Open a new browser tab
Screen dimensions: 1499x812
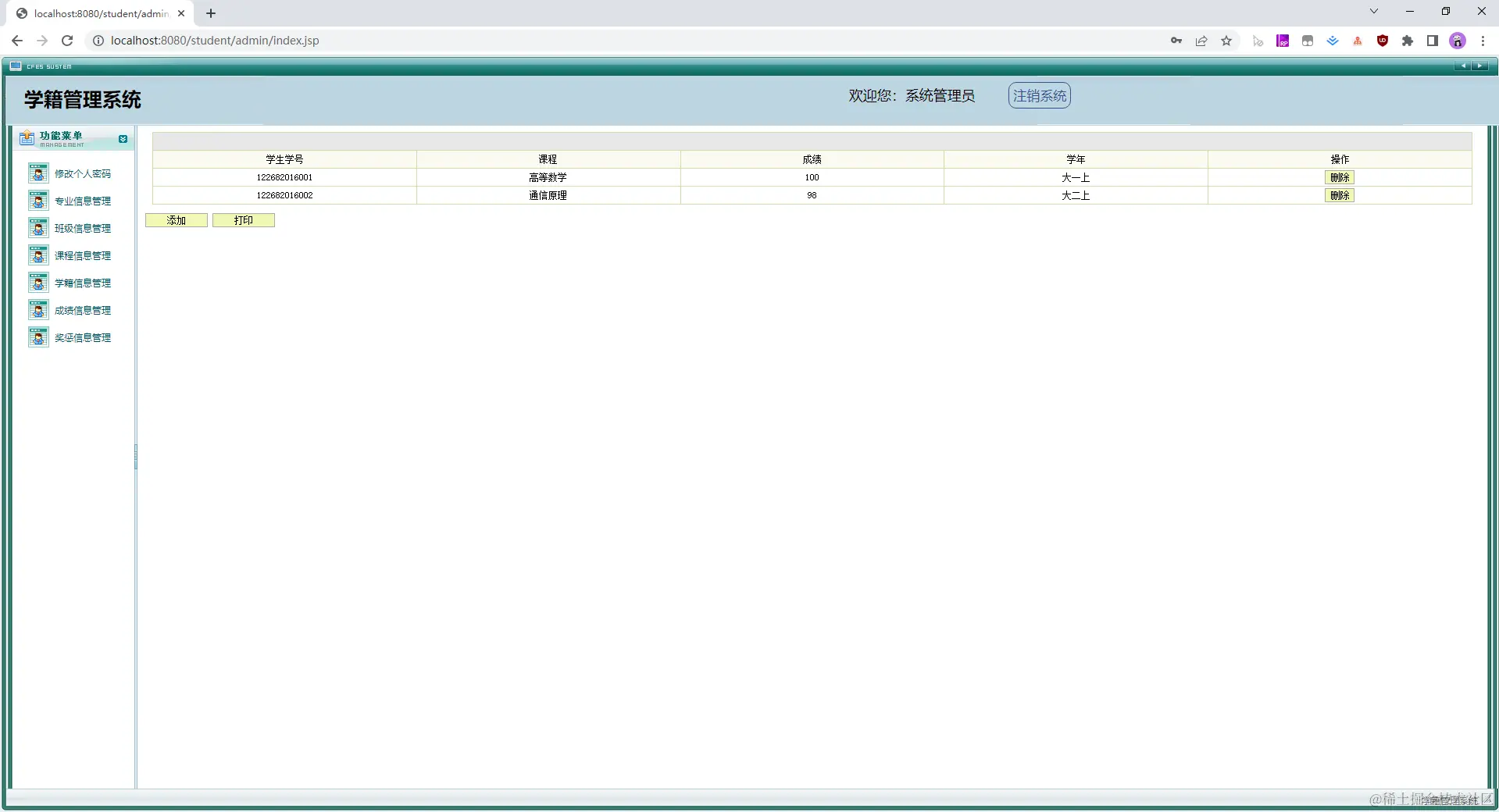click(x=211, y=13)
